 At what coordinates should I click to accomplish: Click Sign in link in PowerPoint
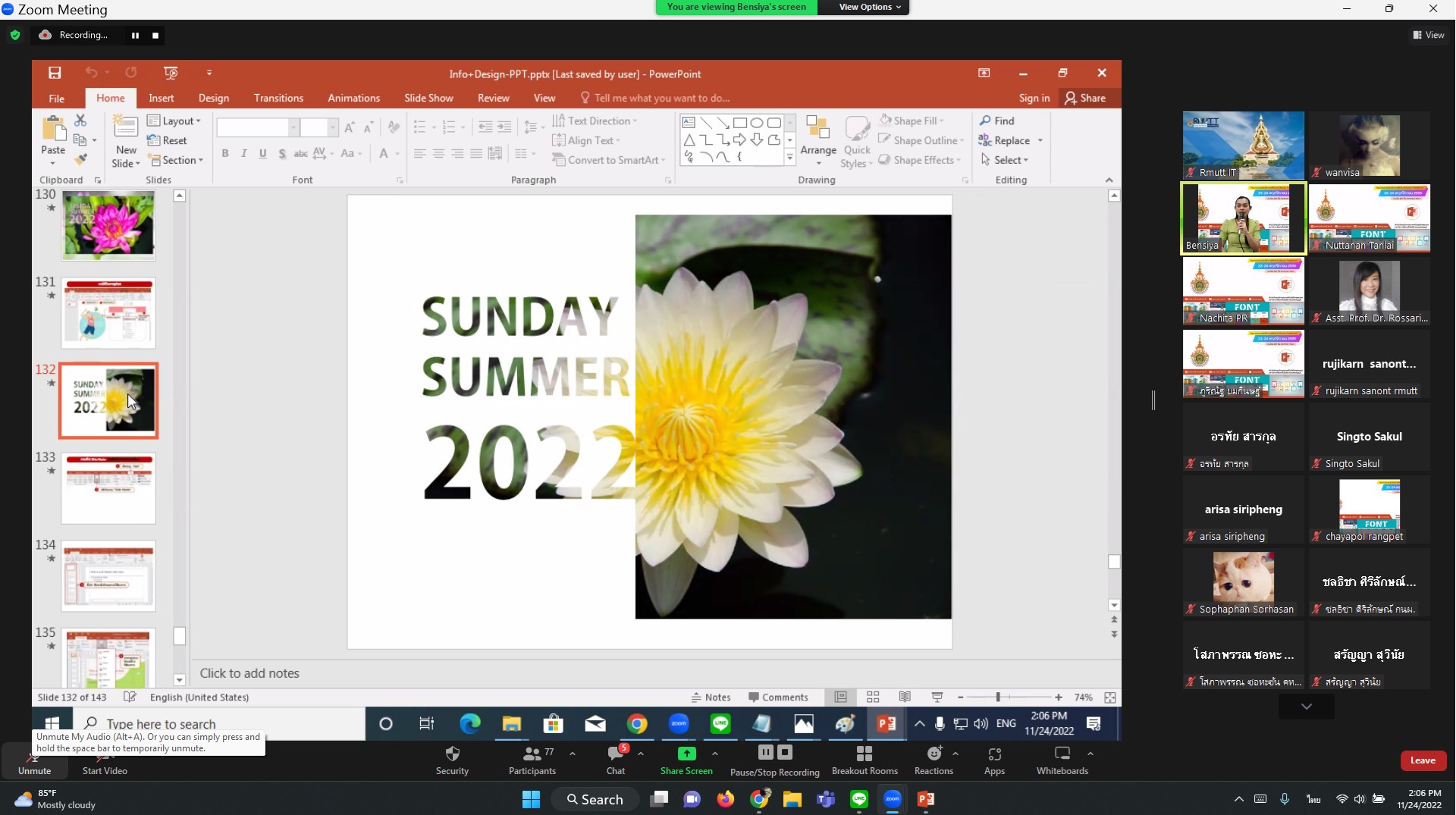tap(1034, 99)
